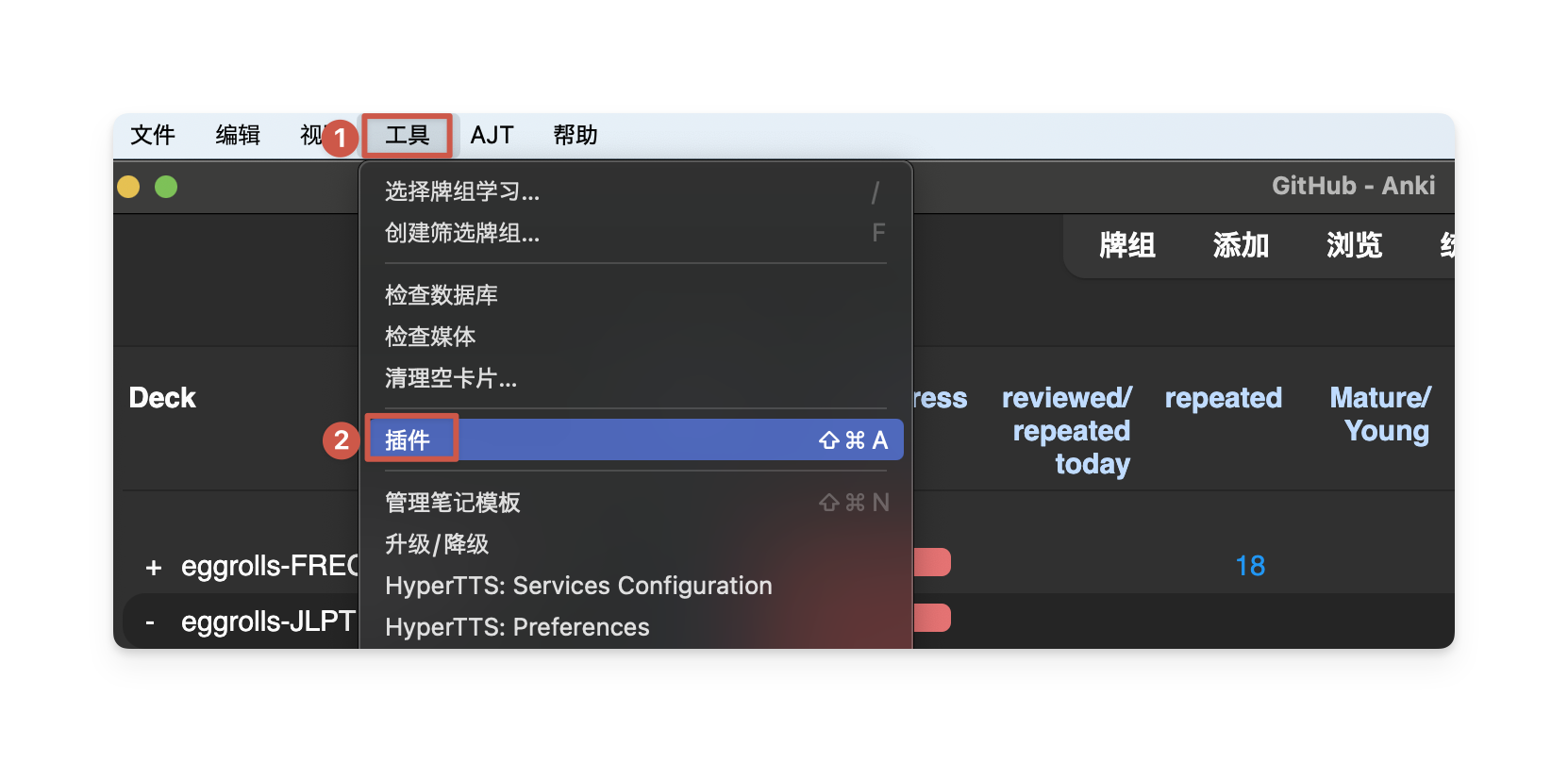Screen dimensions: 1568x762
Task: Click the 添加 add button
Action: coord(1241,245)
